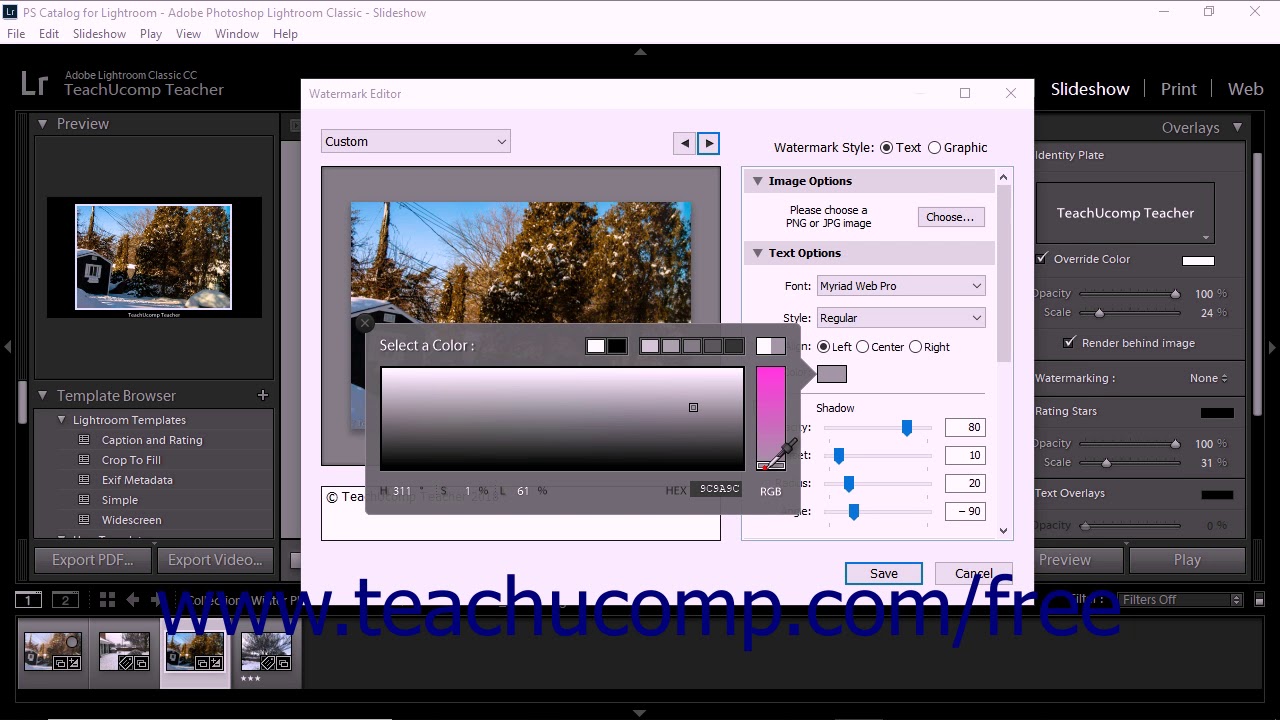Collapse the left panel group arrow
Viewport: 1280px width, 720px height.
pyautogui.click(x=7, y=347)
